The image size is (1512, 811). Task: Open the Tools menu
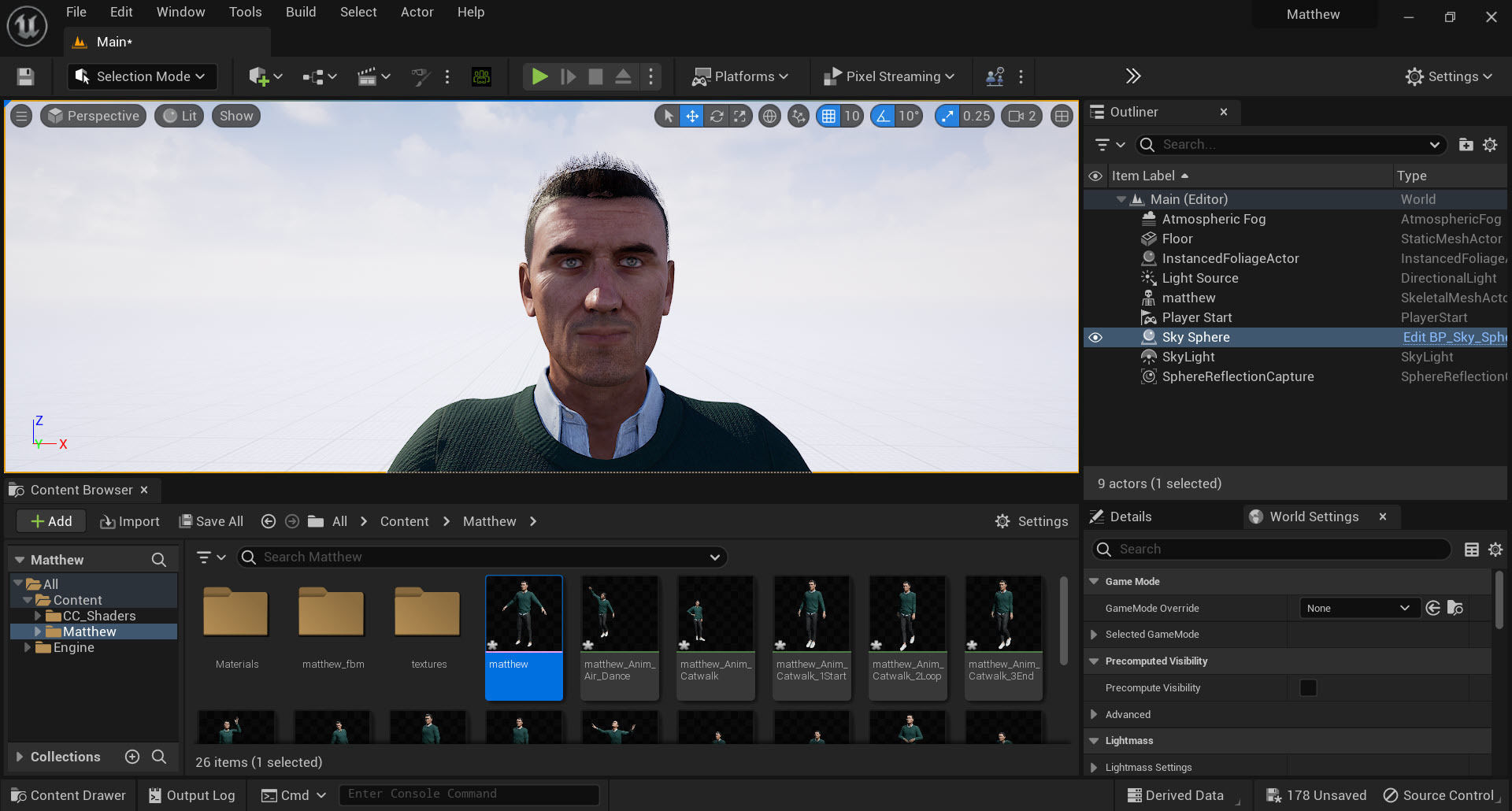(x=246, y=12)
